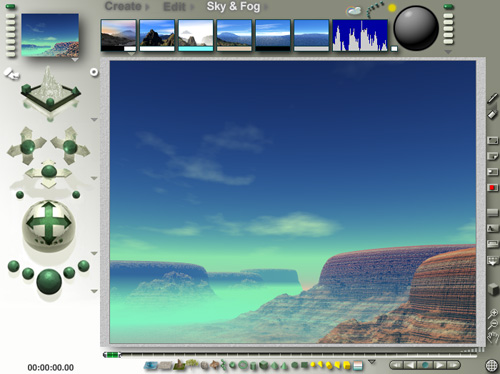Select the hand pan tool
500x374 pixels.
(x=493, y=337)
